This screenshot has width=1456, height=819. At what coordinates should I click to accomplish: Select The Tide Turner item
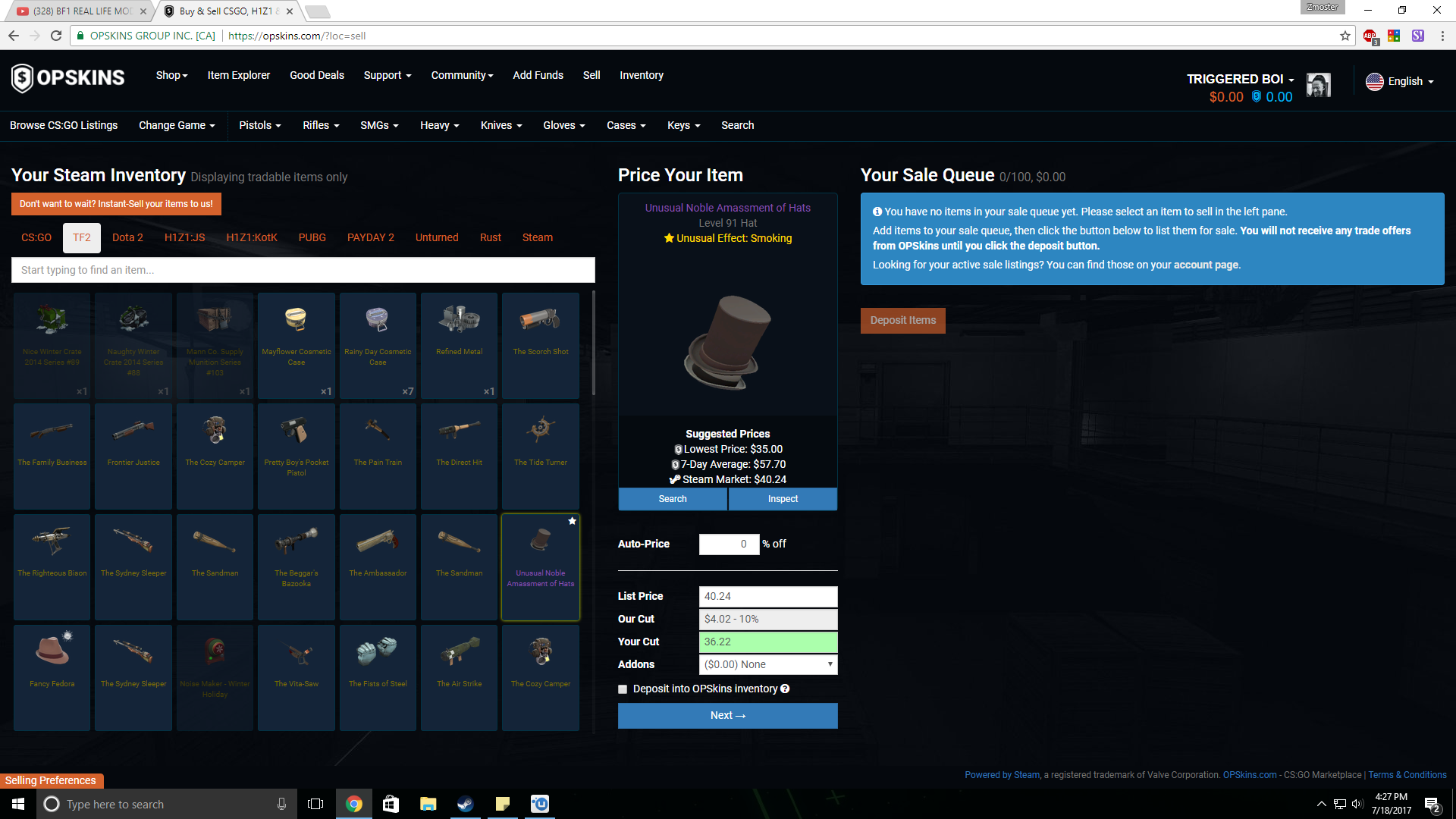[x=541, y=456]
